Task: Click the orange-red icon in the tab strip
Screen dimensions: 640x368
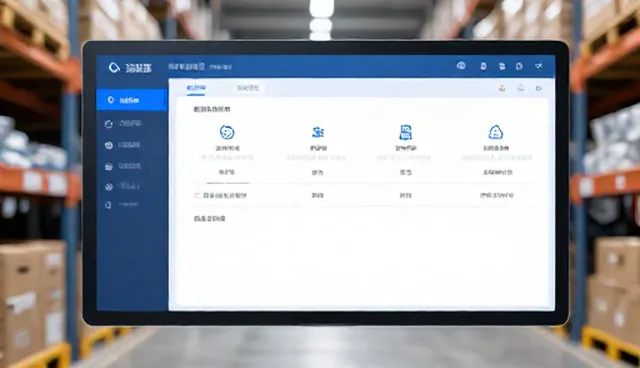Action: (502, 88)
